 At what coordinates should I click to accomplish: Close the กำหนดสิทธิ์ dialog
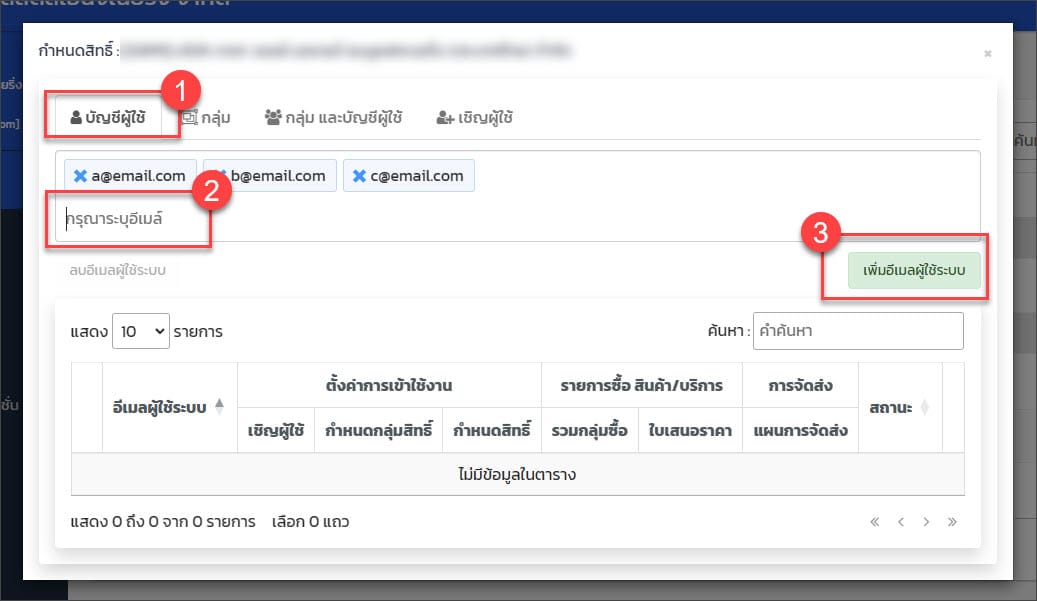pyautogui.click(x=987, y=53)
